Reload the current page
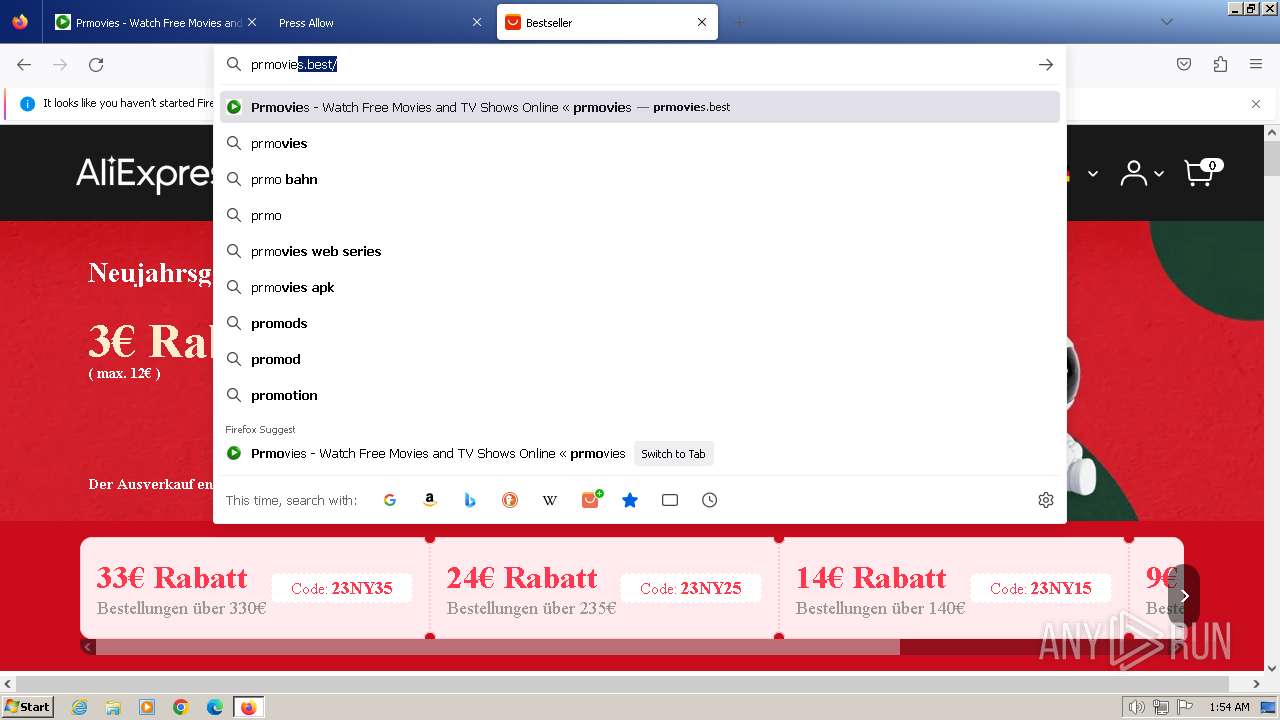The height and width of the screenshot is (720, 1280). [96, 64]
